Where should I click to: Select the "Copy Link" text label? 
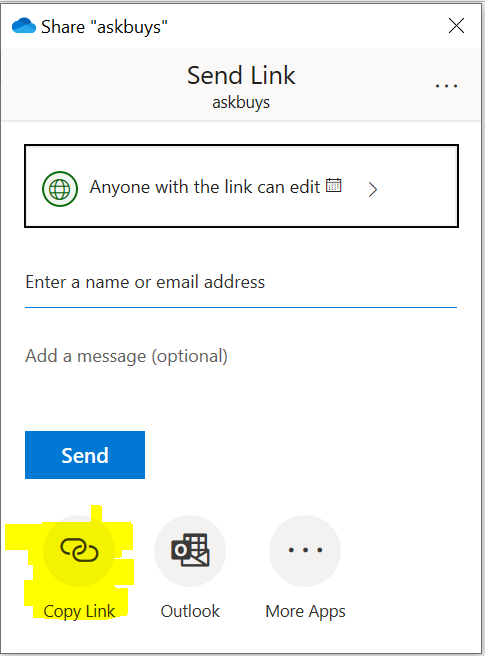[x=79, y=612]
